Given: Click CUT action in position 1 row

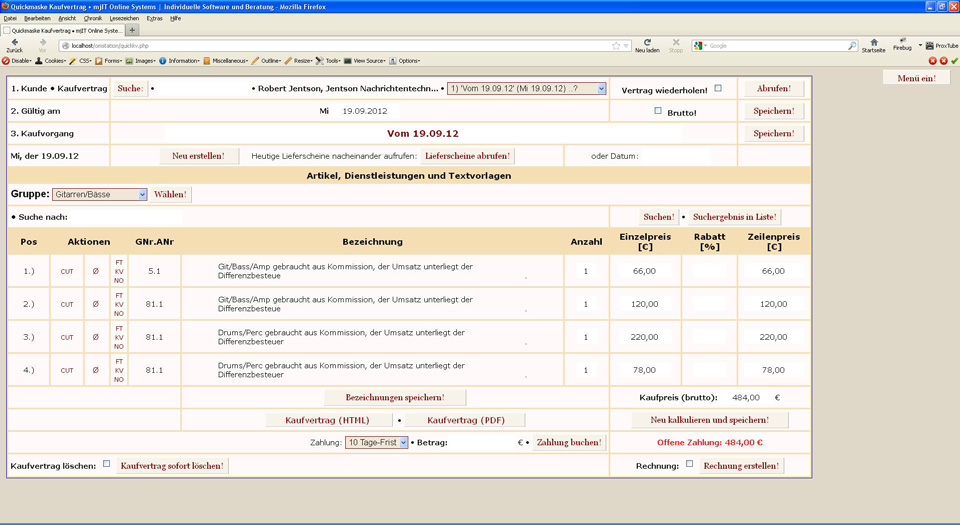Looking at the screenshot, I should coord(67,272).
